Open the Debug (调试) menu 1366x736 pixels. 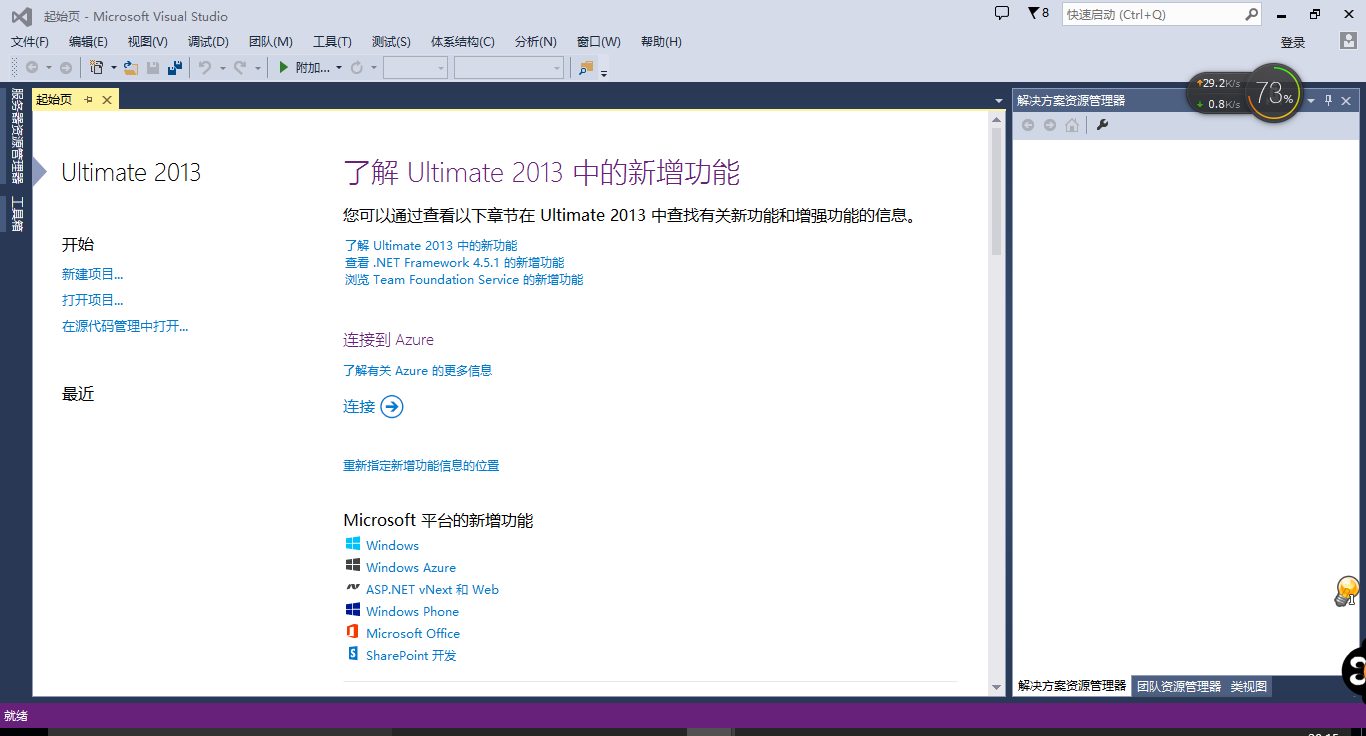tap(208, 41)
